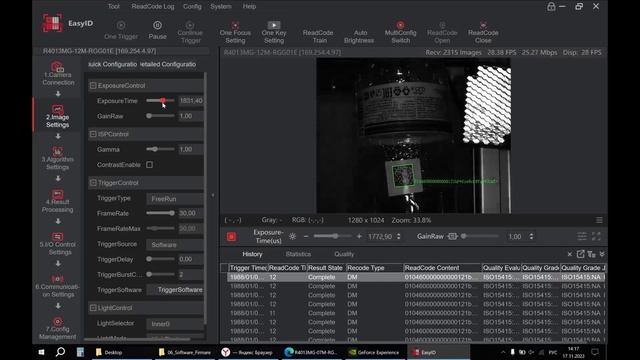
Task: Open the ReadCode Log menu
Action: [153, 7]
